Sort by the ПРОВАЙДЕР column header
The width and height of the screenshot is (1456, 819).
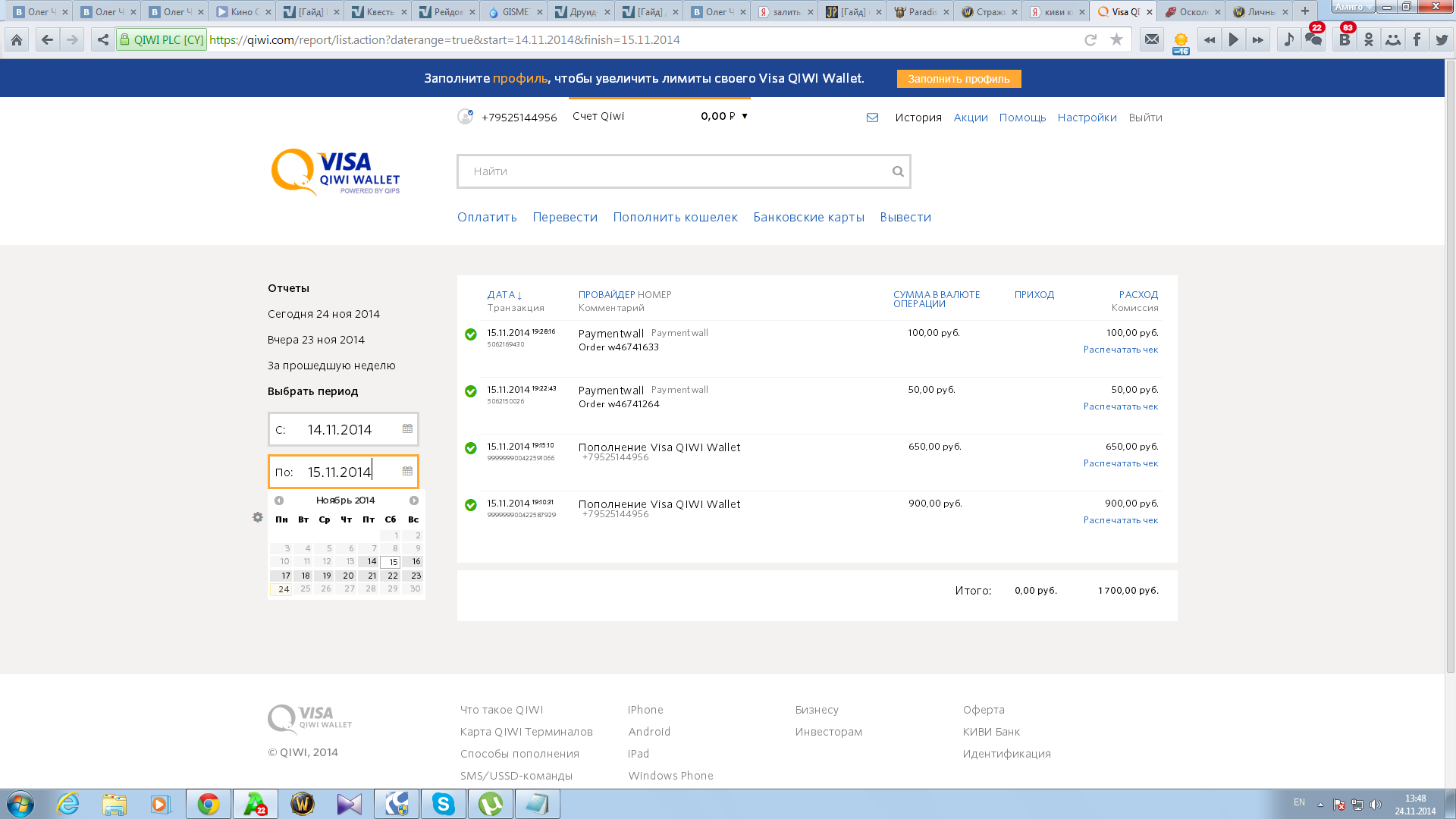click(607, 295)
